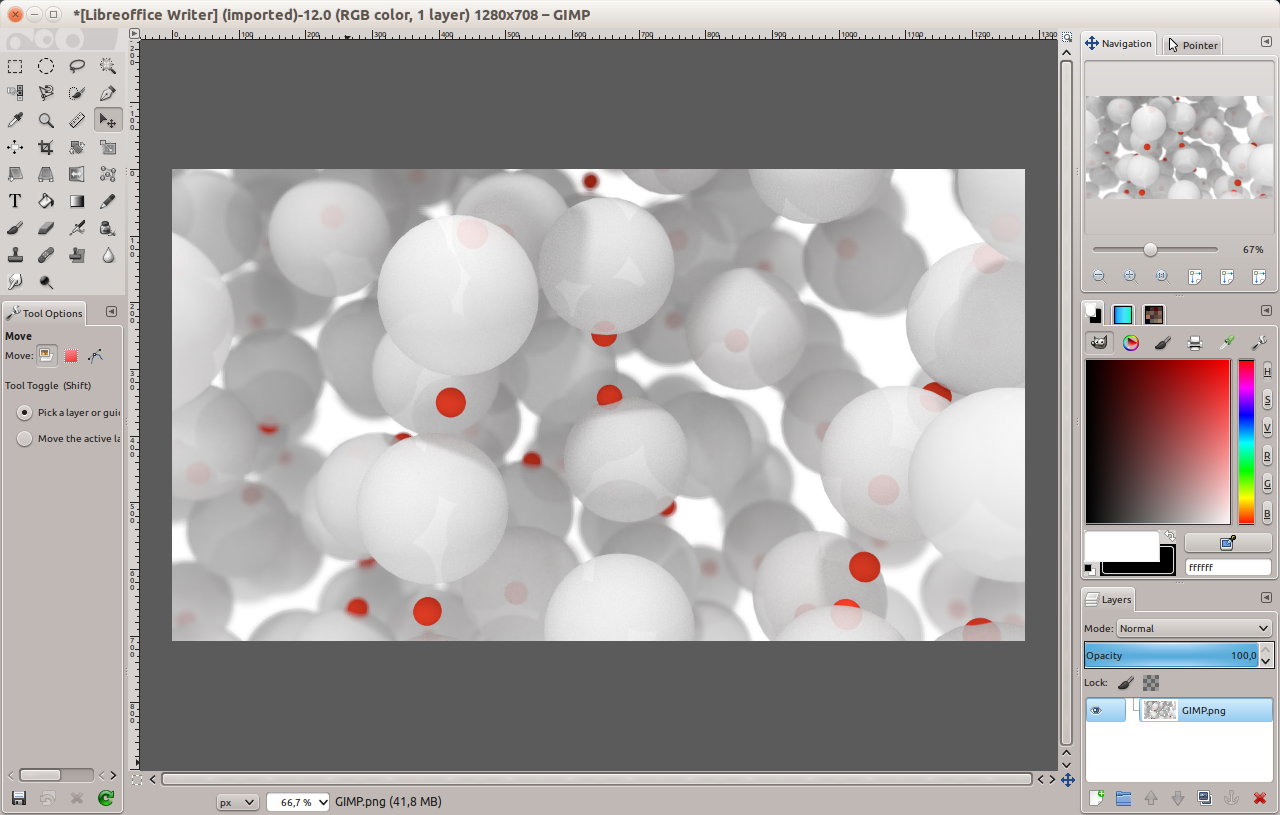Switch to the Navigation tab
Image resolution: width=1280 pixels, height=815 pixels.
[1119, 43]
